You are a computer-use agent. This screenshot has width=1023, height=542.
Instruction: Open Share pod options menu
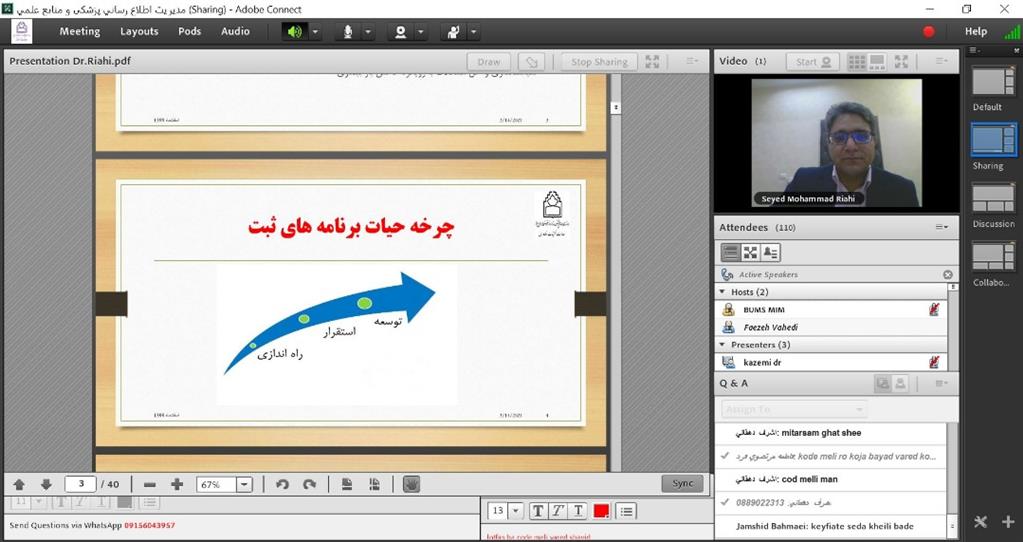tap(692, 61)
